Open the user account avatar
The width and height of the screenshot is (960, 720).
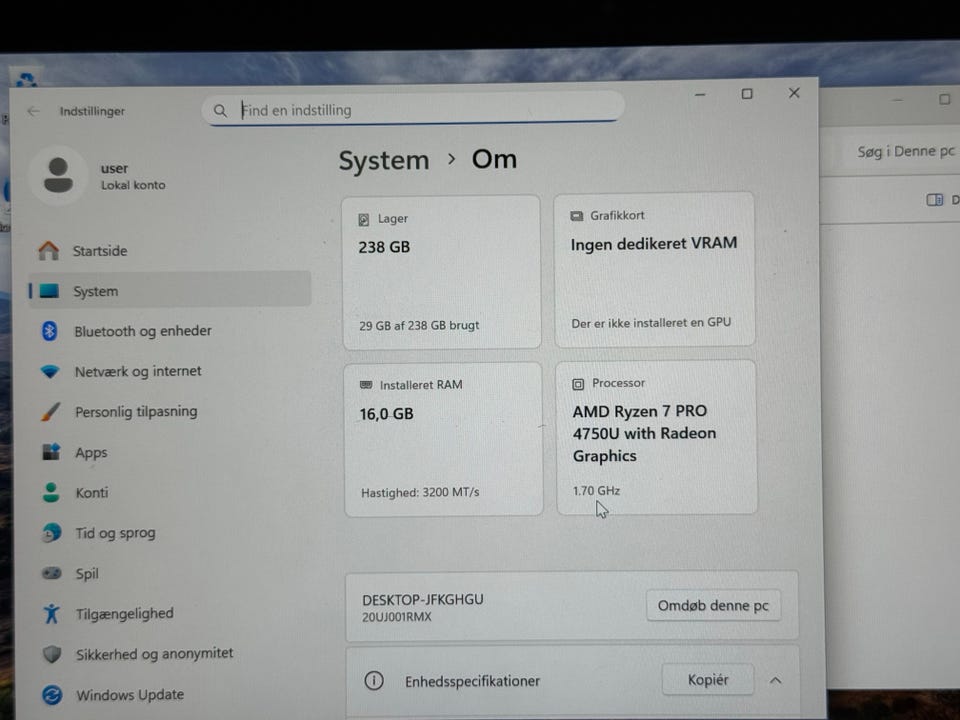[x=58, y=175]
